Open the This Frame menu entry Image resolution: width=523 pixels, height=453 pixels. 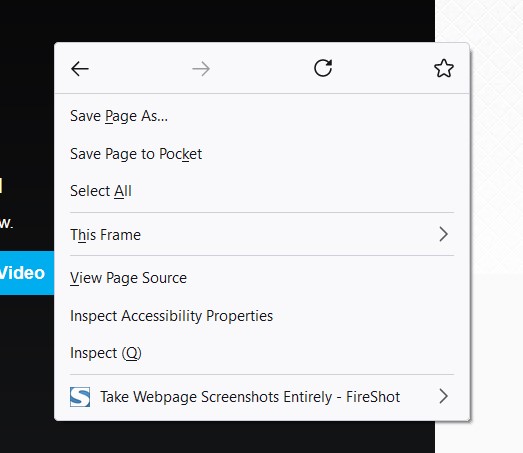[x=262, y=235]
